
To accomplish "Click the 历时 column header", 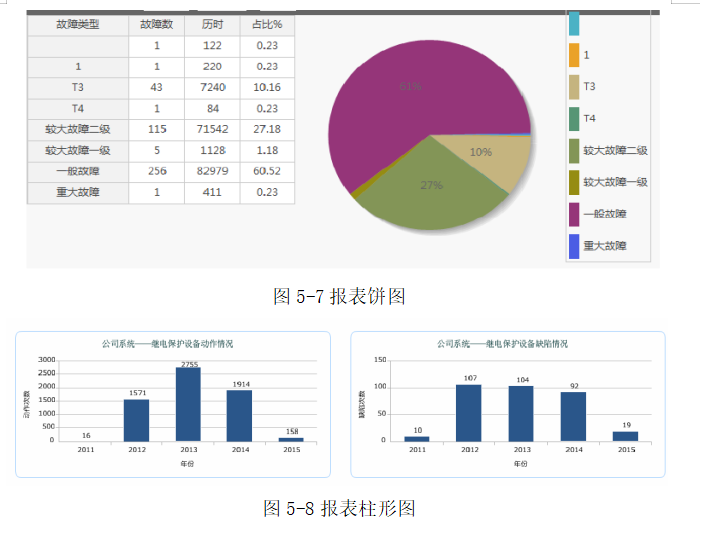I will 212,25.
